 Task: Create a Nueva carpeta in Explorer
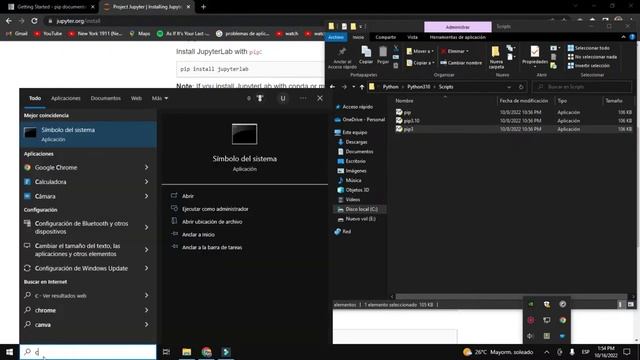point(496,57)
